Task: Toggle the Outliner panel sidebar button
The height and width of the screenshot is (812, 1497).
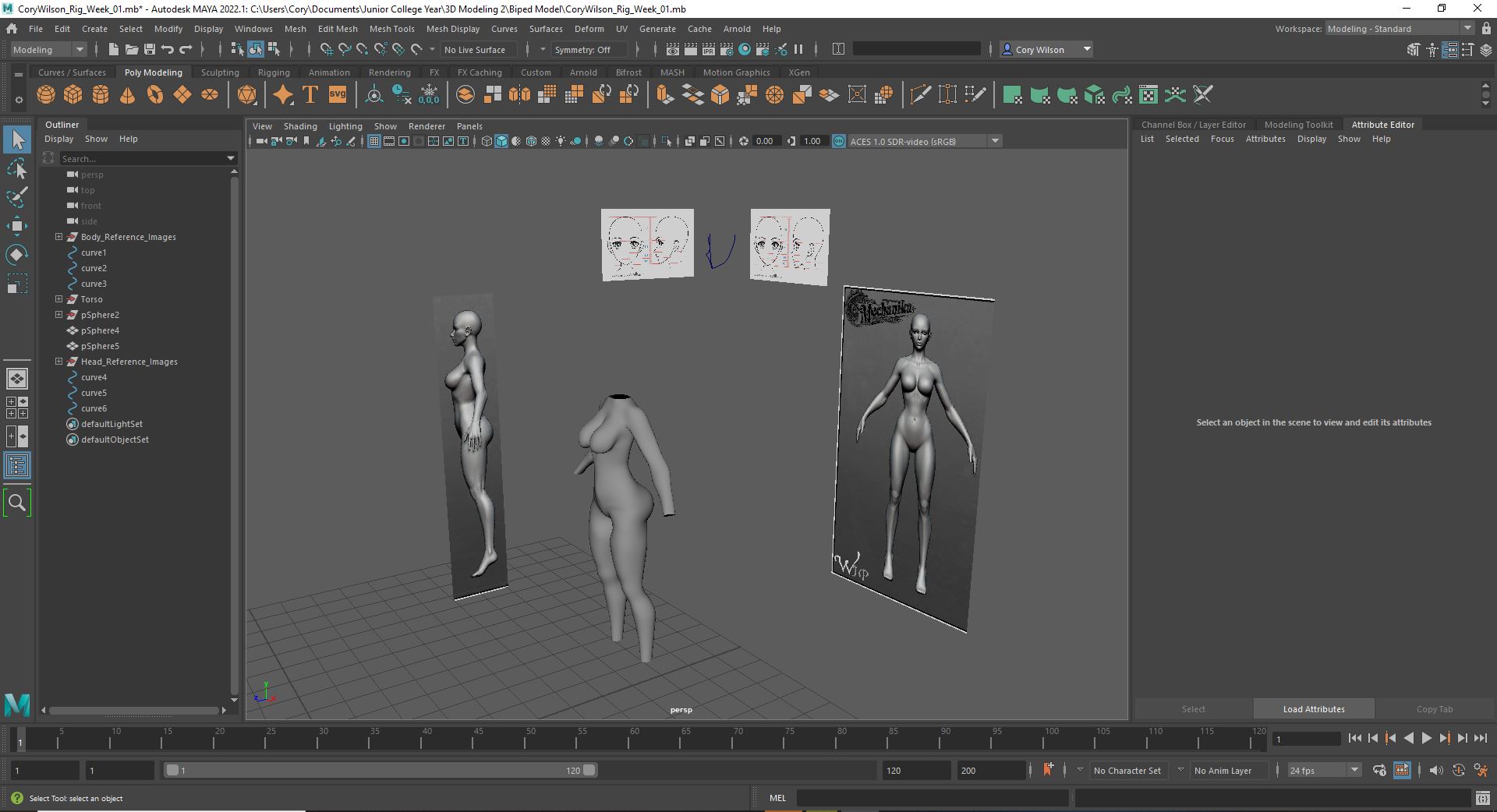Action: [x=16, y=466]
